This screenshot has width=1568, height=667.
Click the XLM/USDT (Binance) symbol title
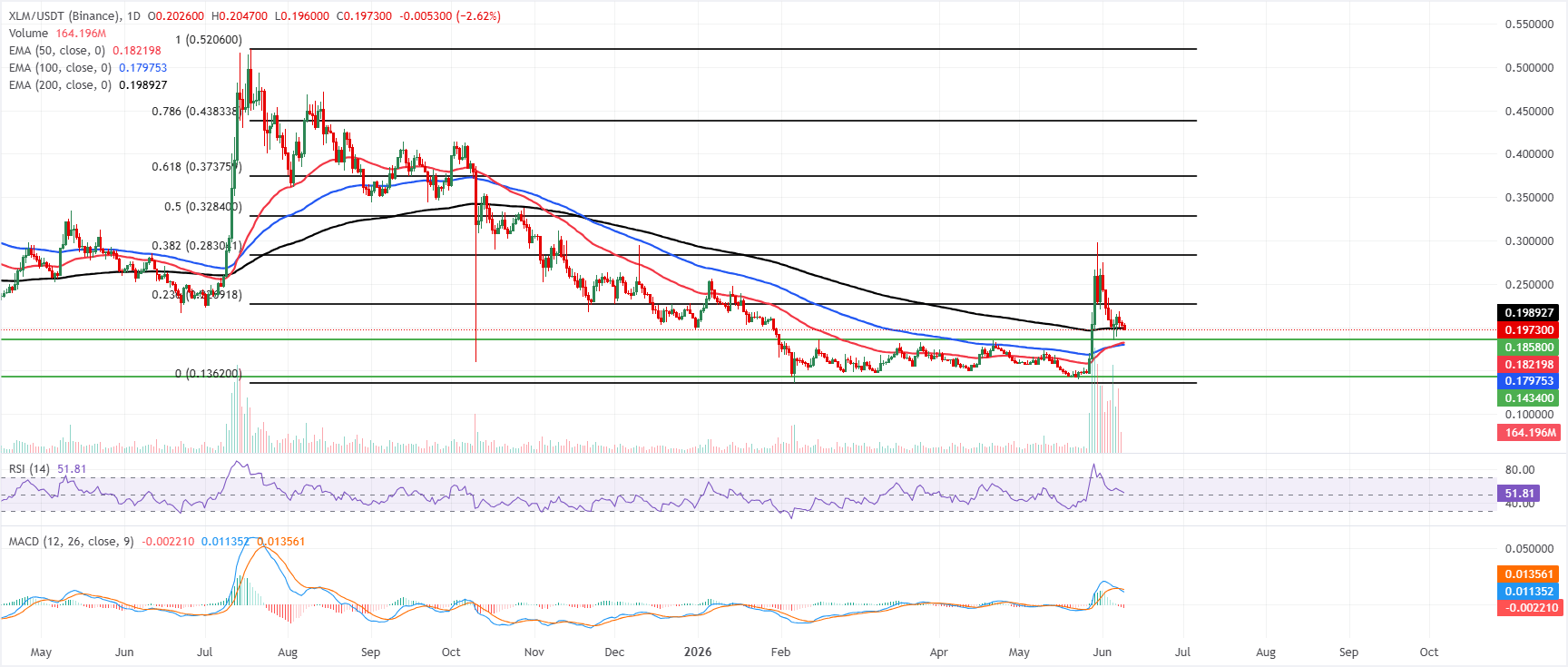(x=64, y=16)
